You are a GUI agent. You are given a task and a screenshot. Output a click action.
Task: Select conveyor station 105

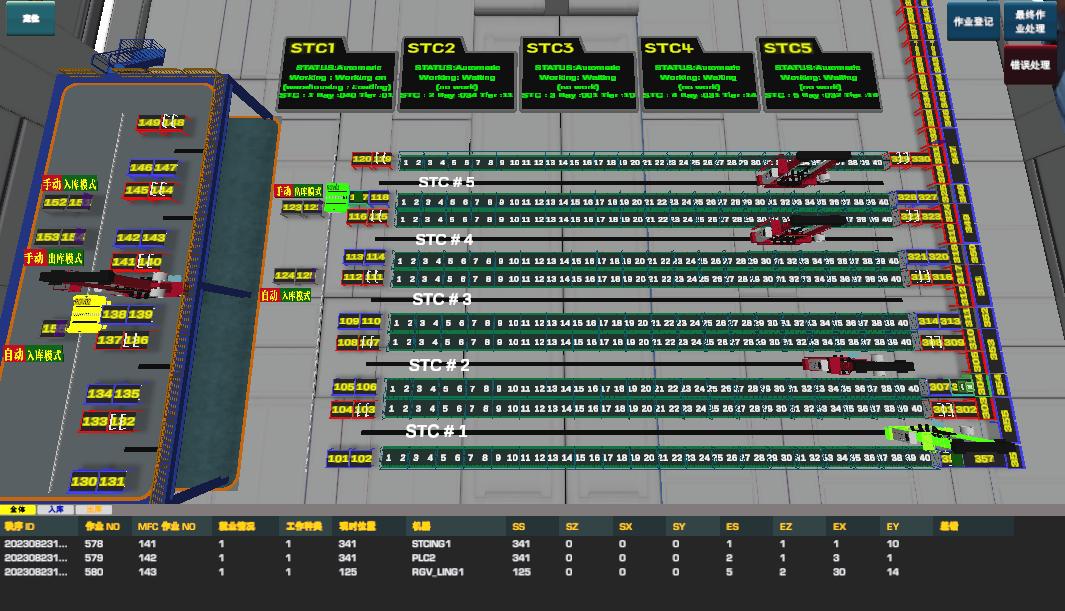(x=343, y=387)
